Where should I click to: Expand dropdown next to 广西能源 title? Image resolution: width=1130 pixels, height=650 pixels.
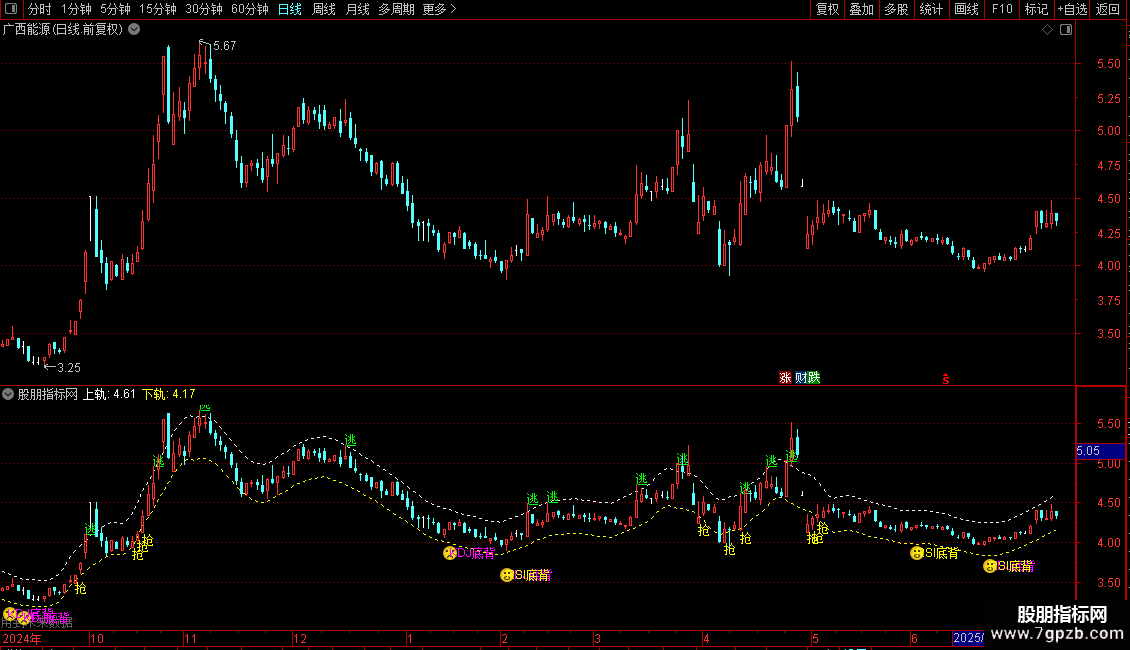[134, 30]
